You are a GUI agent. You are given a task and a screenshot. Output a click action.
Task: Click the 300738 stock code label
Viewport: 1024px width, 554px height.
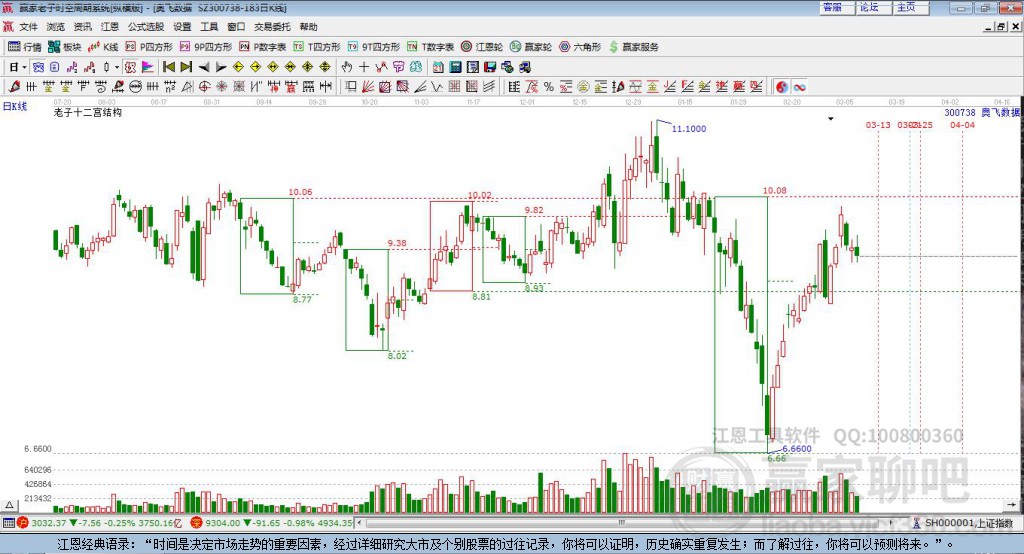click(959, 112)
